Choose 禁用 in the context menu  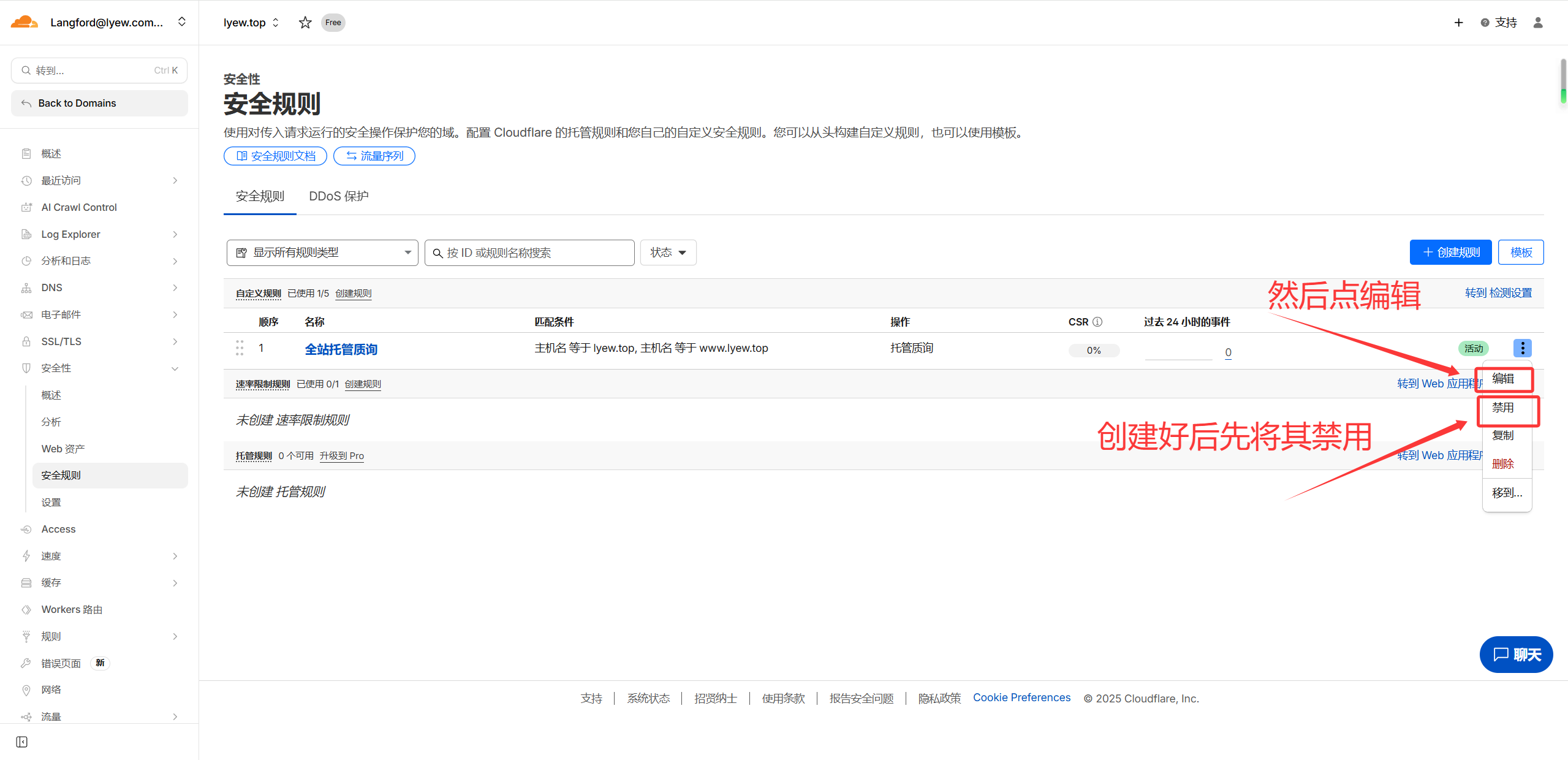1503,408
